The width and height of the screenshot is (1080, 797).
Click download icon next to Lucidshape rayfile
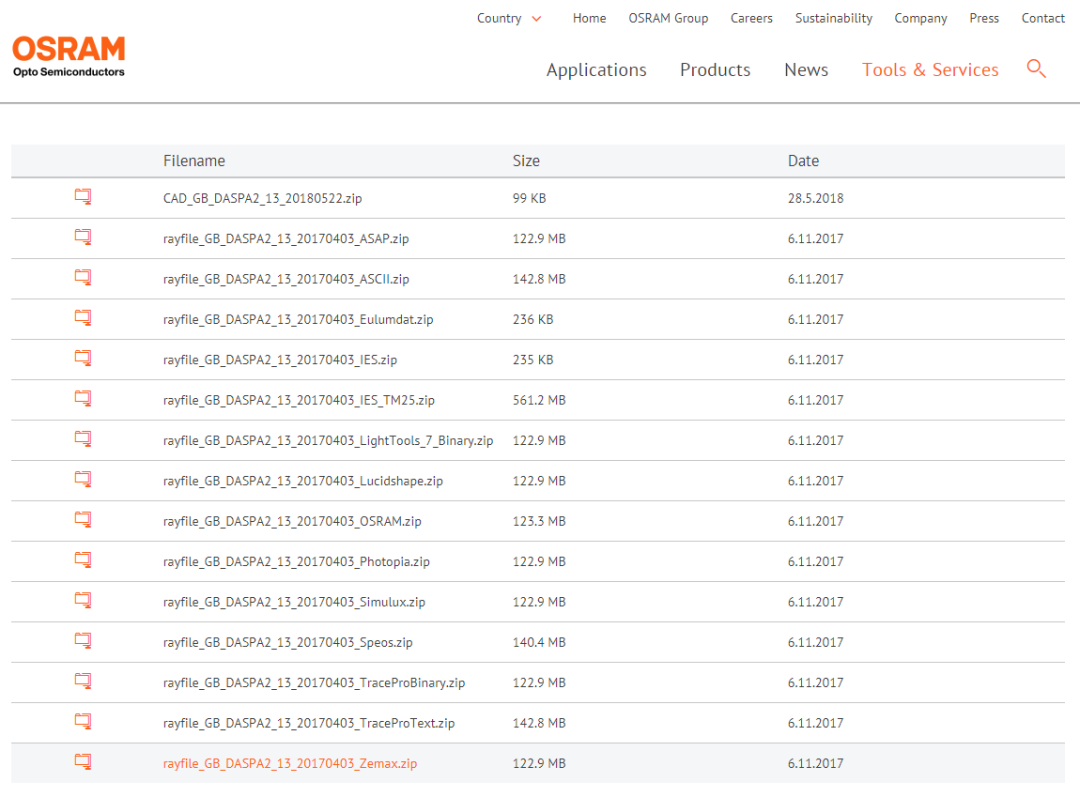(x=83, y=480)
